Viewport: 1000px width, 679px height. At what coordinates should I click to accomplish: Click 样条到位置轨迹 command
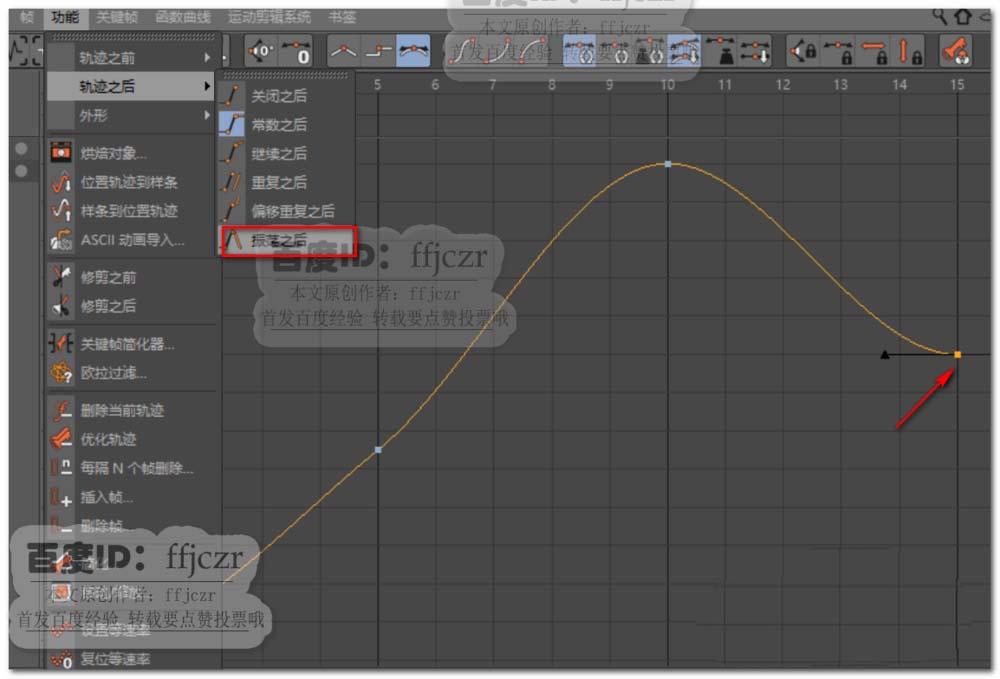click(131, 211)
